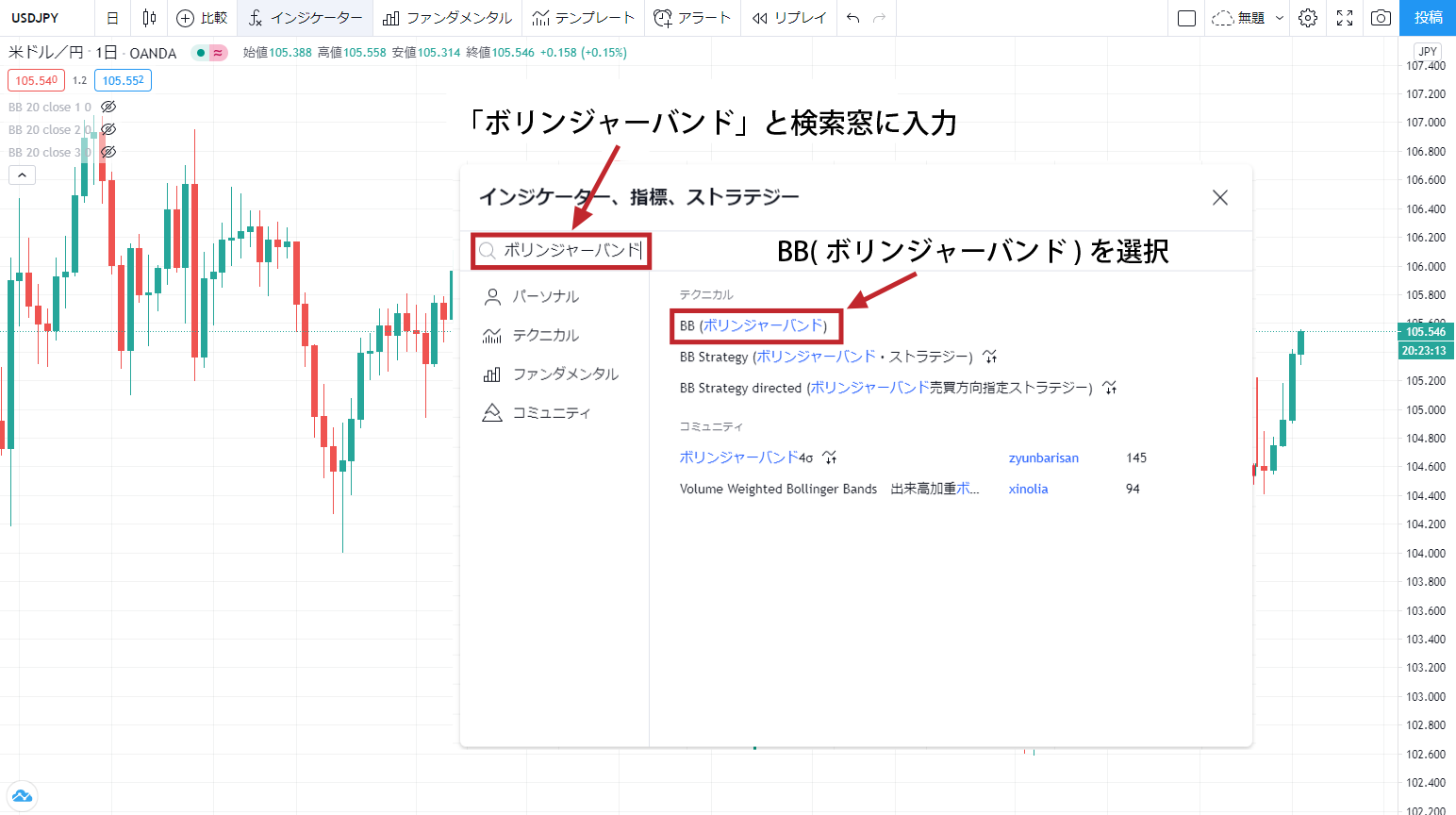Open author zyunbarisan profile
Viewport: 1456px width, 815px height.
pos(1043,457)
